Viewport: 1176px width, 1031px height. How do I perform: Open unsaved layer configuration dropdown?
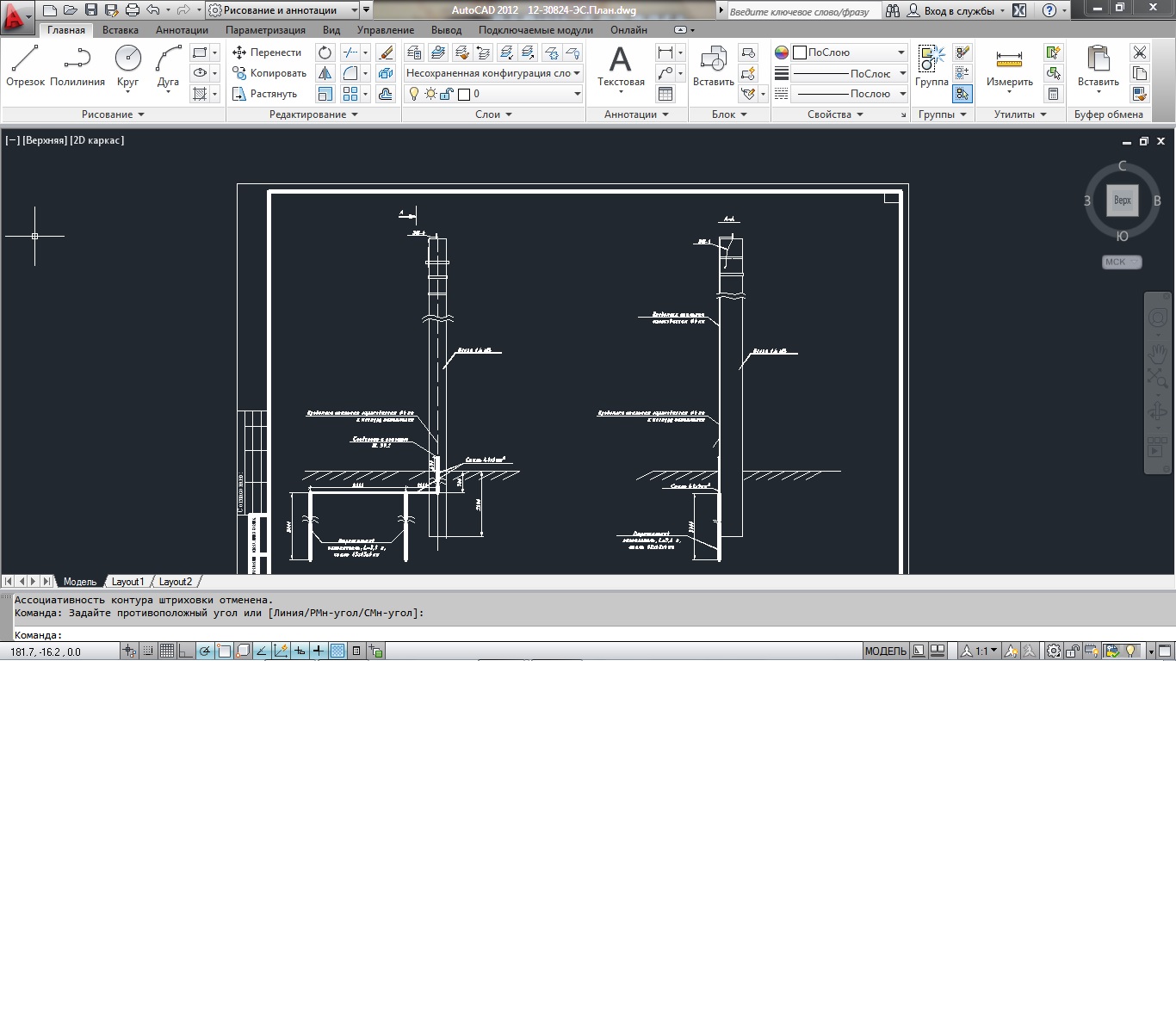(x=493, y=73)
